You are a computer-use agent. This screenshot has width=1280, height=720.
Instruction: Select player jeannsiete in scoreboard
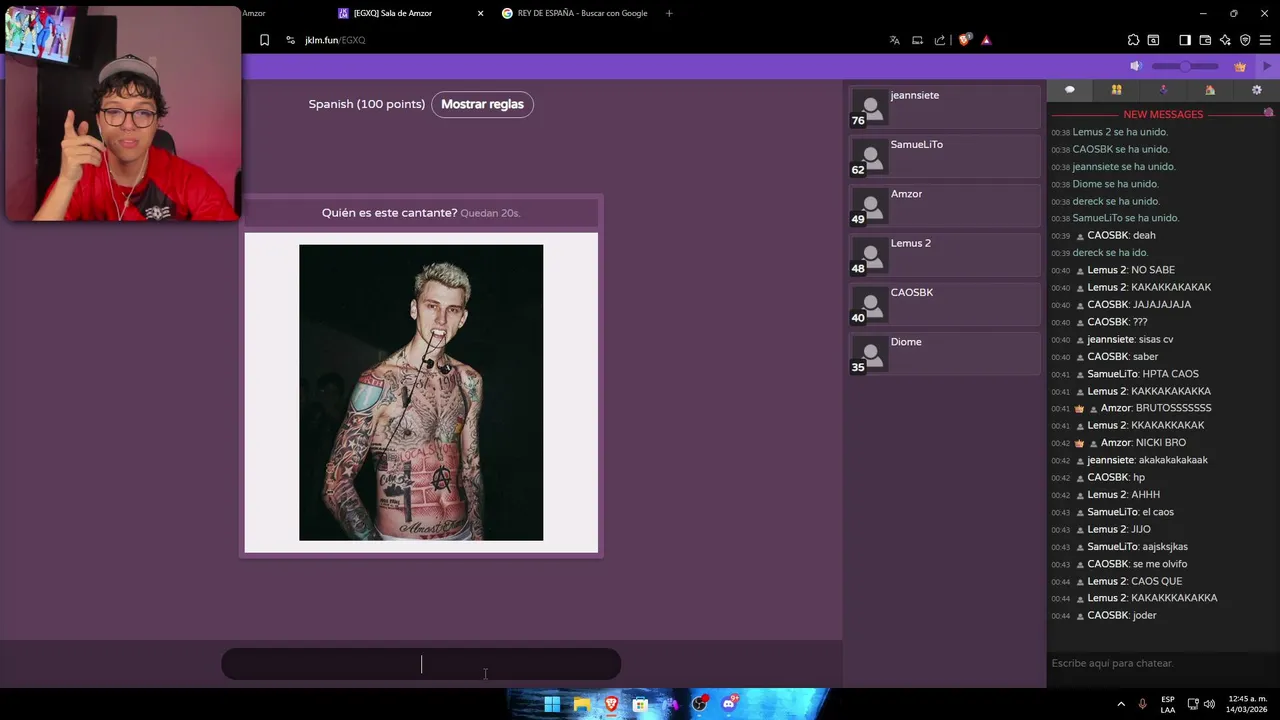[x=945, y=107]
